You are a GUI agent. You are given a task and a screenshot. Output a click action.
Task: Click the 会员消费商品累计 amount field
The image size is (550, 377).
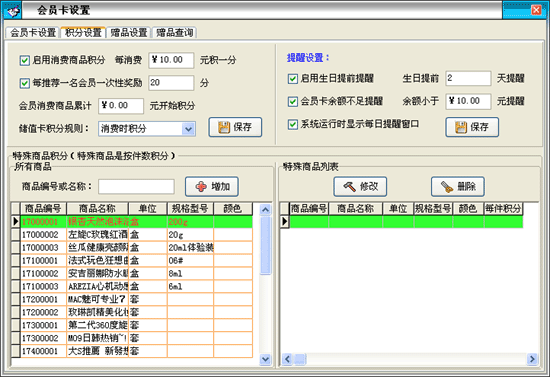tap(121, 106)
